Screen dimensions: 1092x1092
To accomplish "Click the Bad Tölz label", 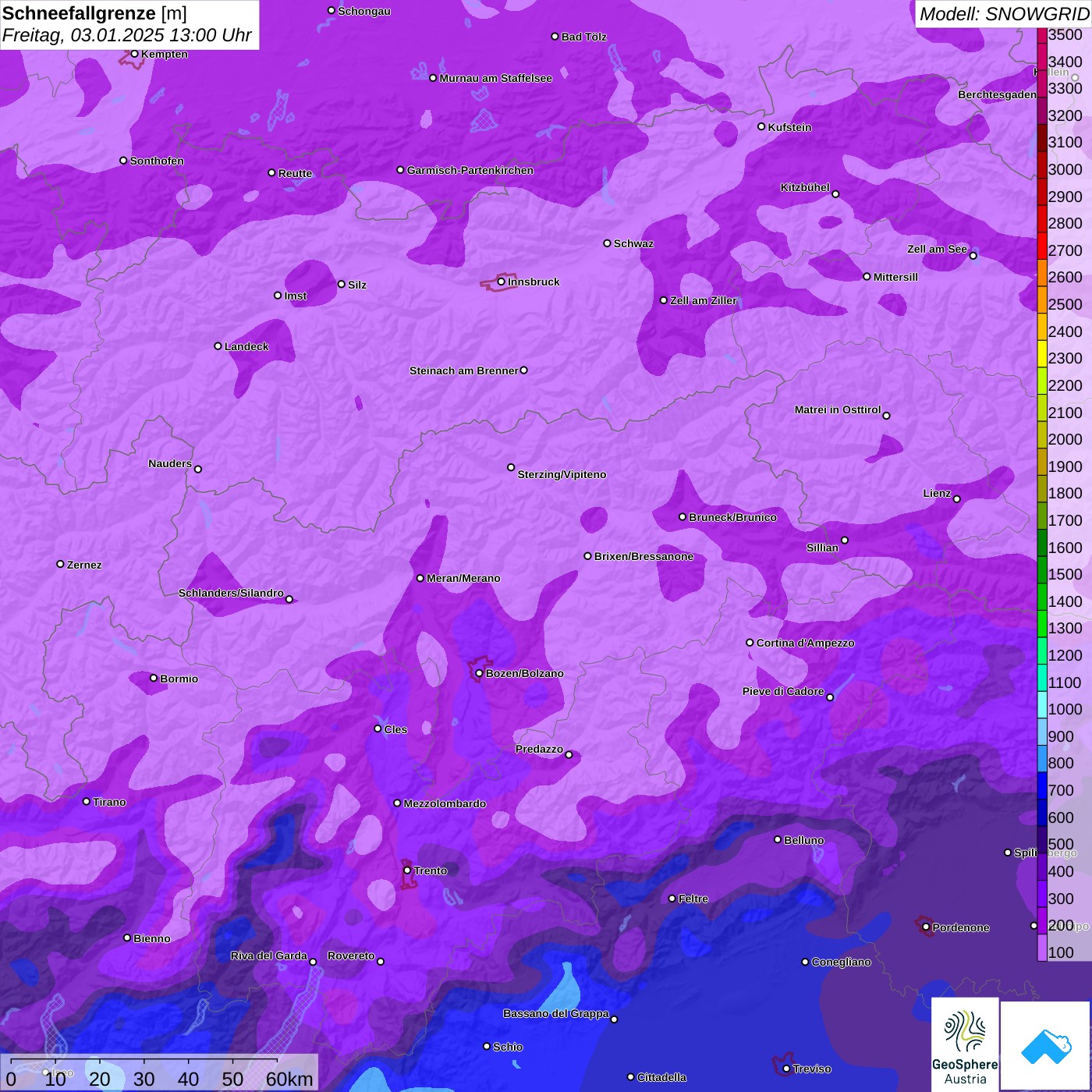I will click(583, 37).
